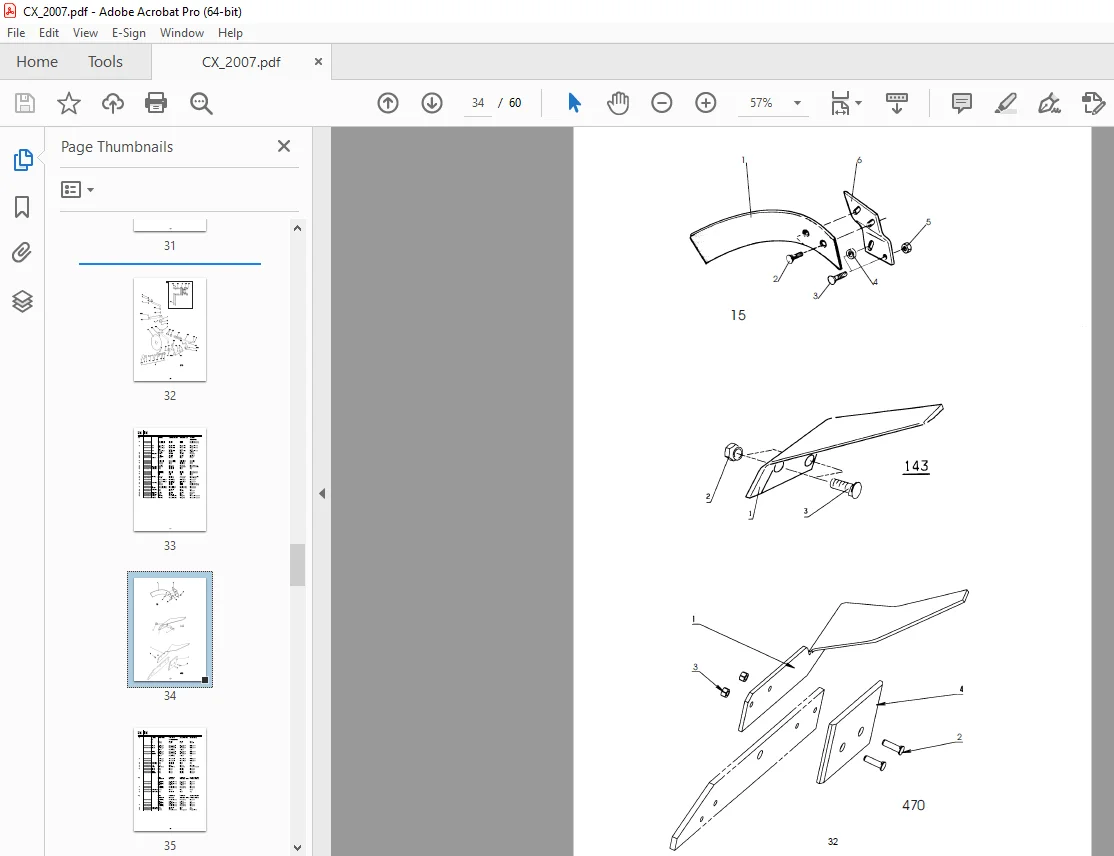Click diagram label 15

(x=738, y=315)
